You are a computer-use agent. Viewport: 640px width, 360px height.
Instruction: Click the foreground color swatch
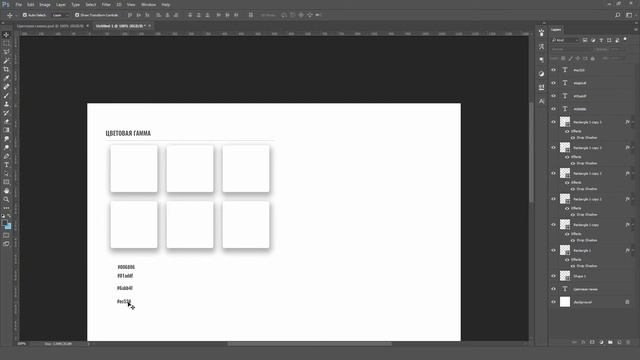point(4,223)
